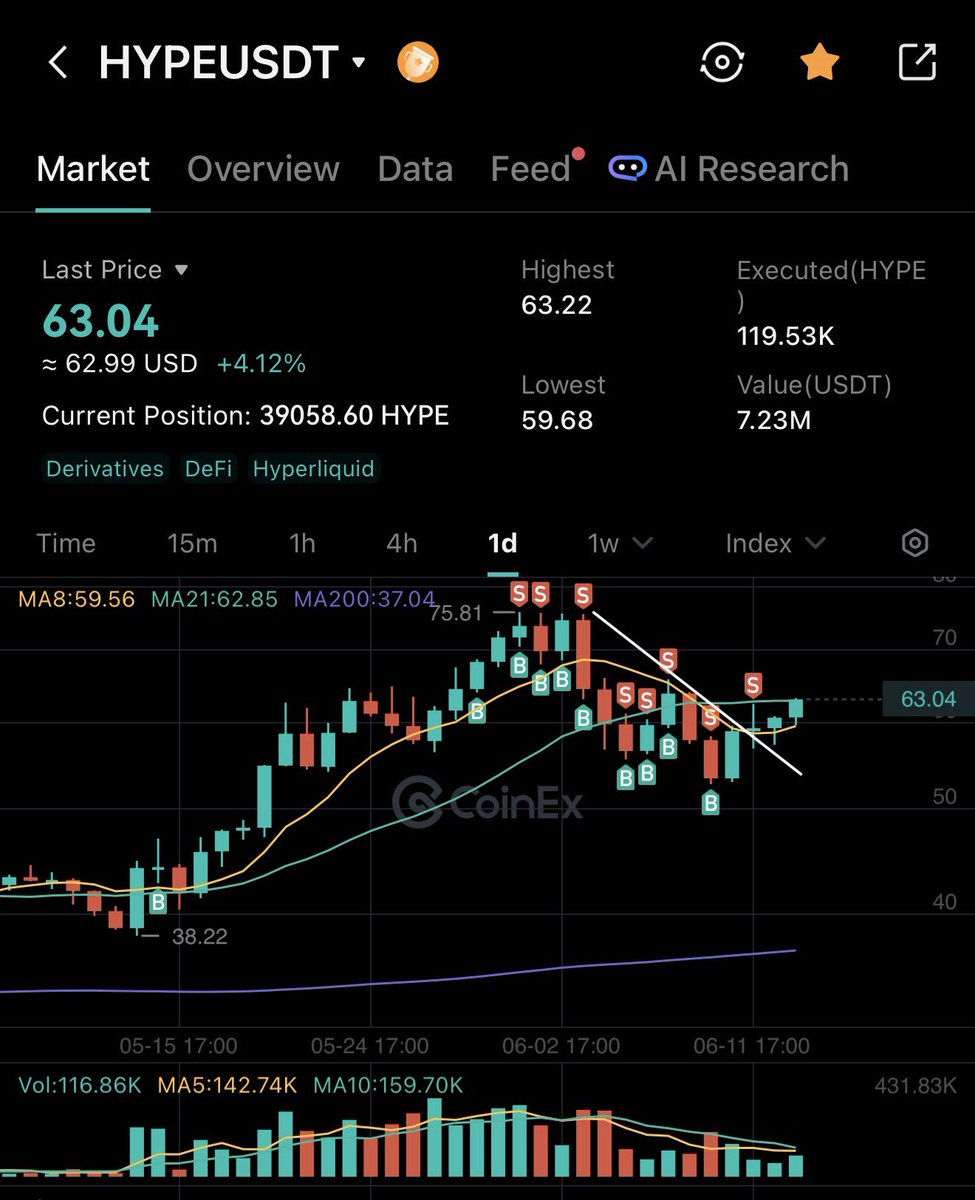Tap the 63.04 last price value
Image resolution: width=975 pixels, height=1200 pixels.
100,322
